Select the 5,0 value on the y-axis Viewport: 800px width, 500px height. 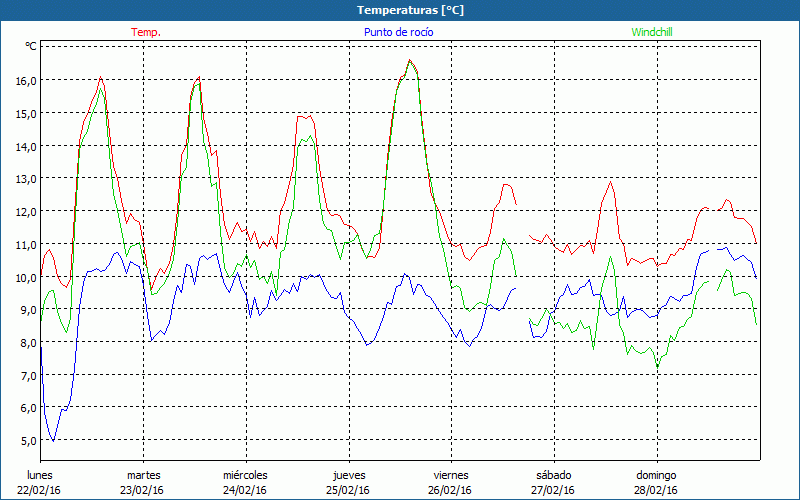coord(24,441)
